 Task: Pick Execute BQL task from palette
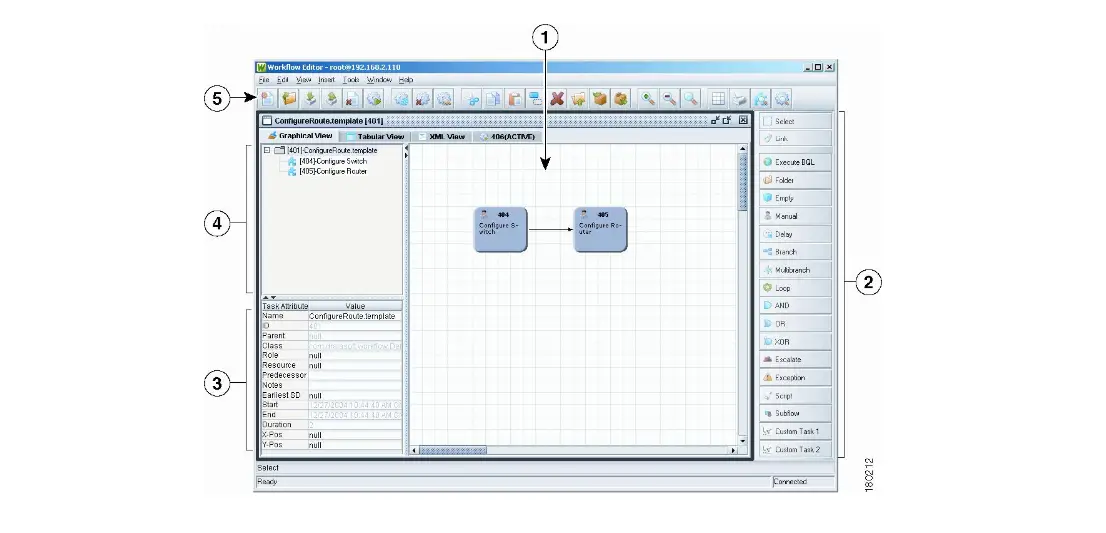(796, 162)
